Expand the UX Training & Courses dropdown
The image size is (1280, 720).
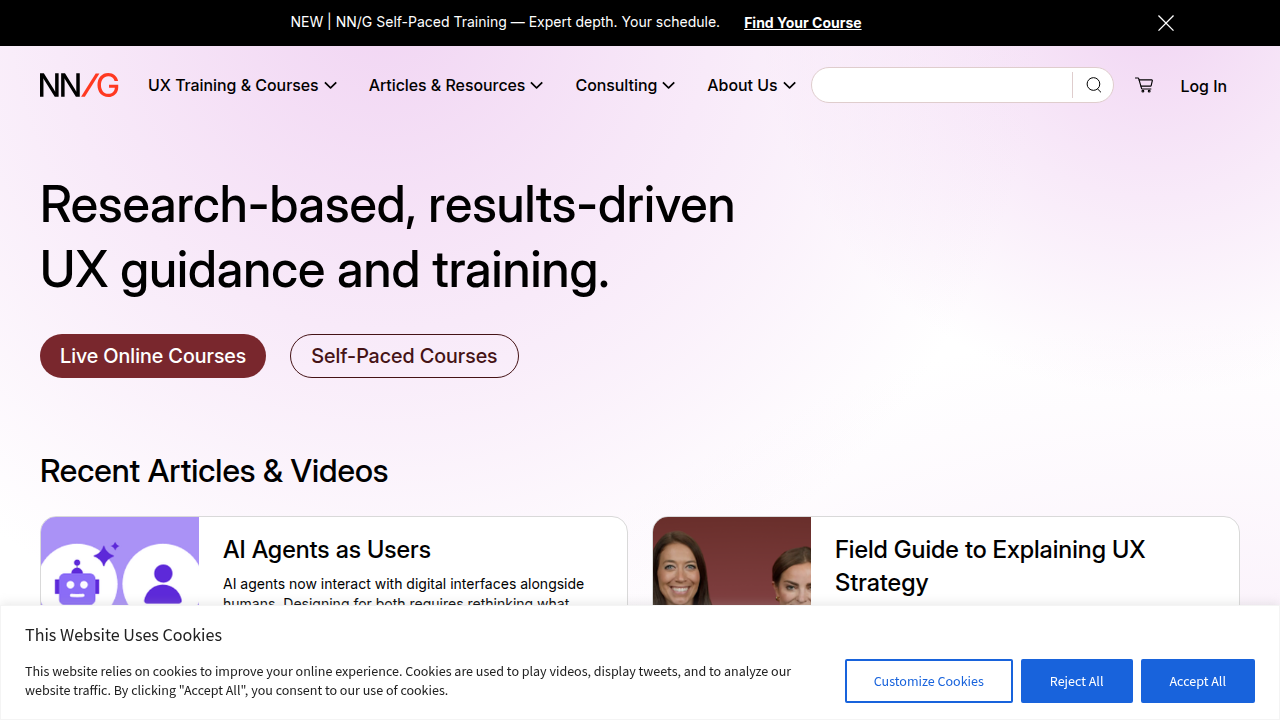[242, 85]
